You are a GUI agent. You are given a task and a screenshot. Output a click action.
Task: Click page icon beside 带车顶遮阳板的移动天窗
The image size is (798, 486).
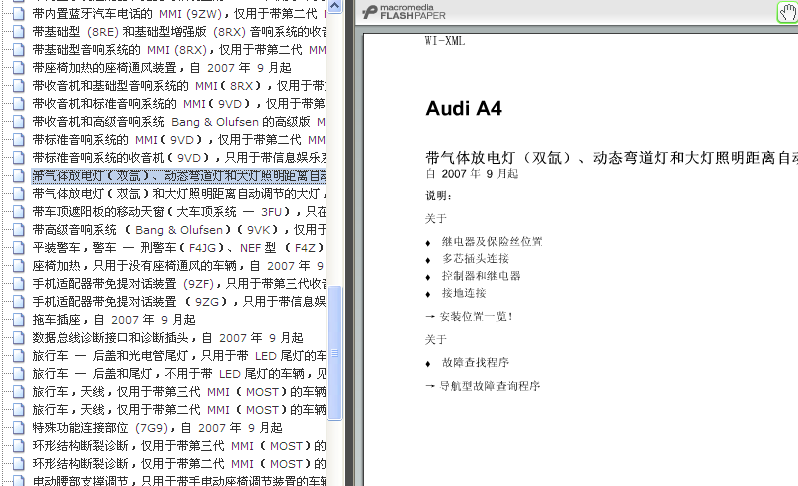tap(18, 212)
